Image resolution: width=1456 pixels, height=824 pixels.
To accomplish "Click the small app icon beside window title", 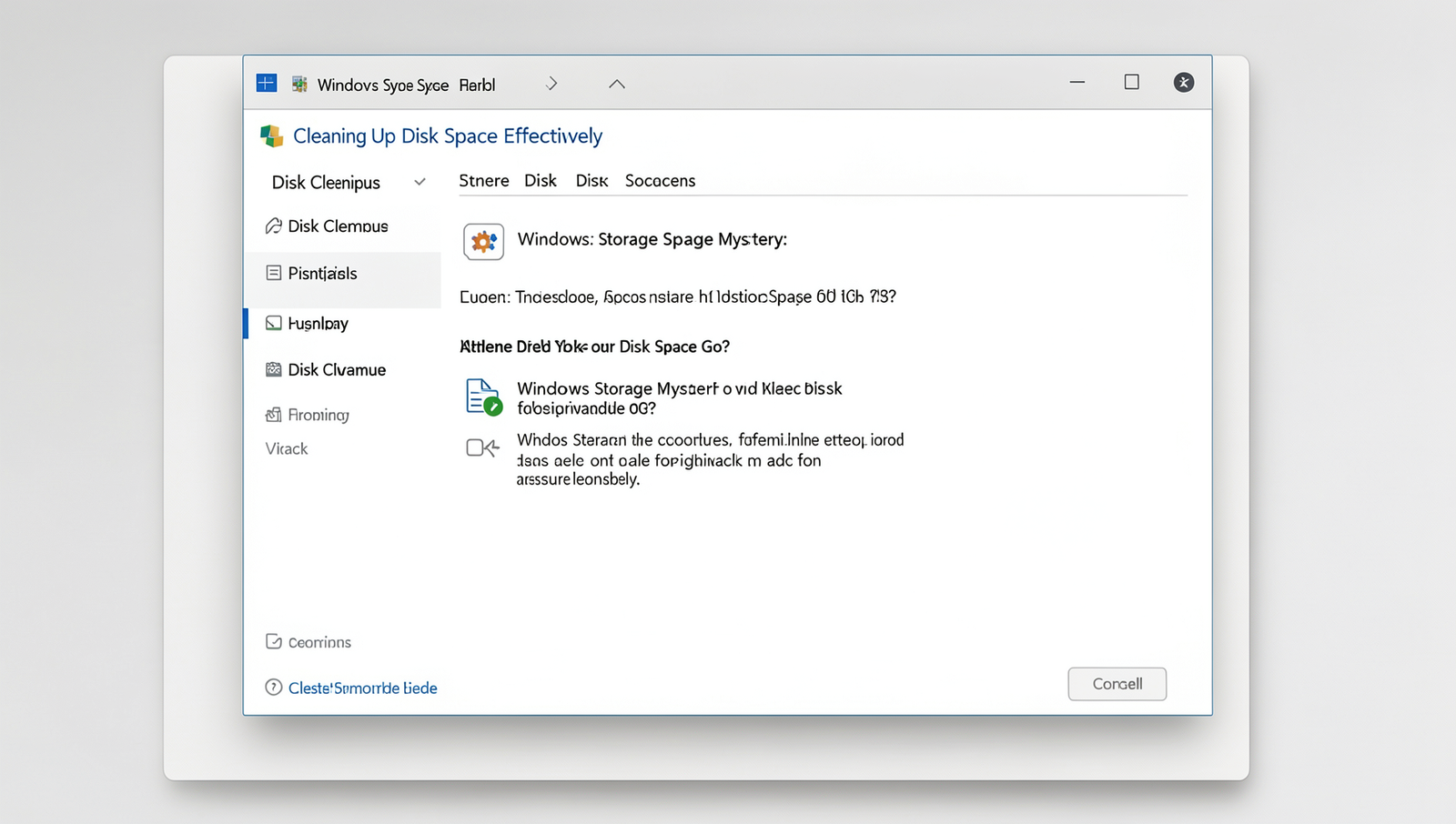I will 299,85.
